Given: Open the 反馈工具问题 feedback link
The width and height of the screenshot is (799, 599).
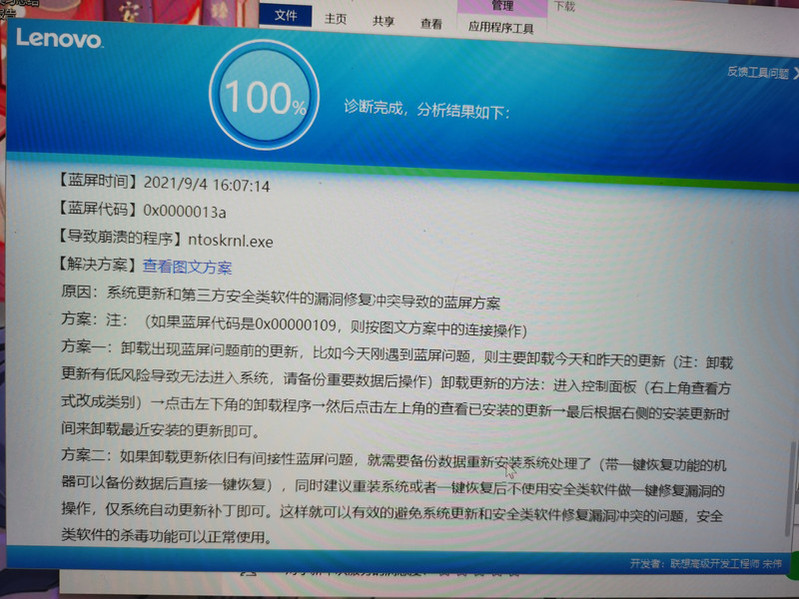Looking at the screenshot, I should pos(757,73).
